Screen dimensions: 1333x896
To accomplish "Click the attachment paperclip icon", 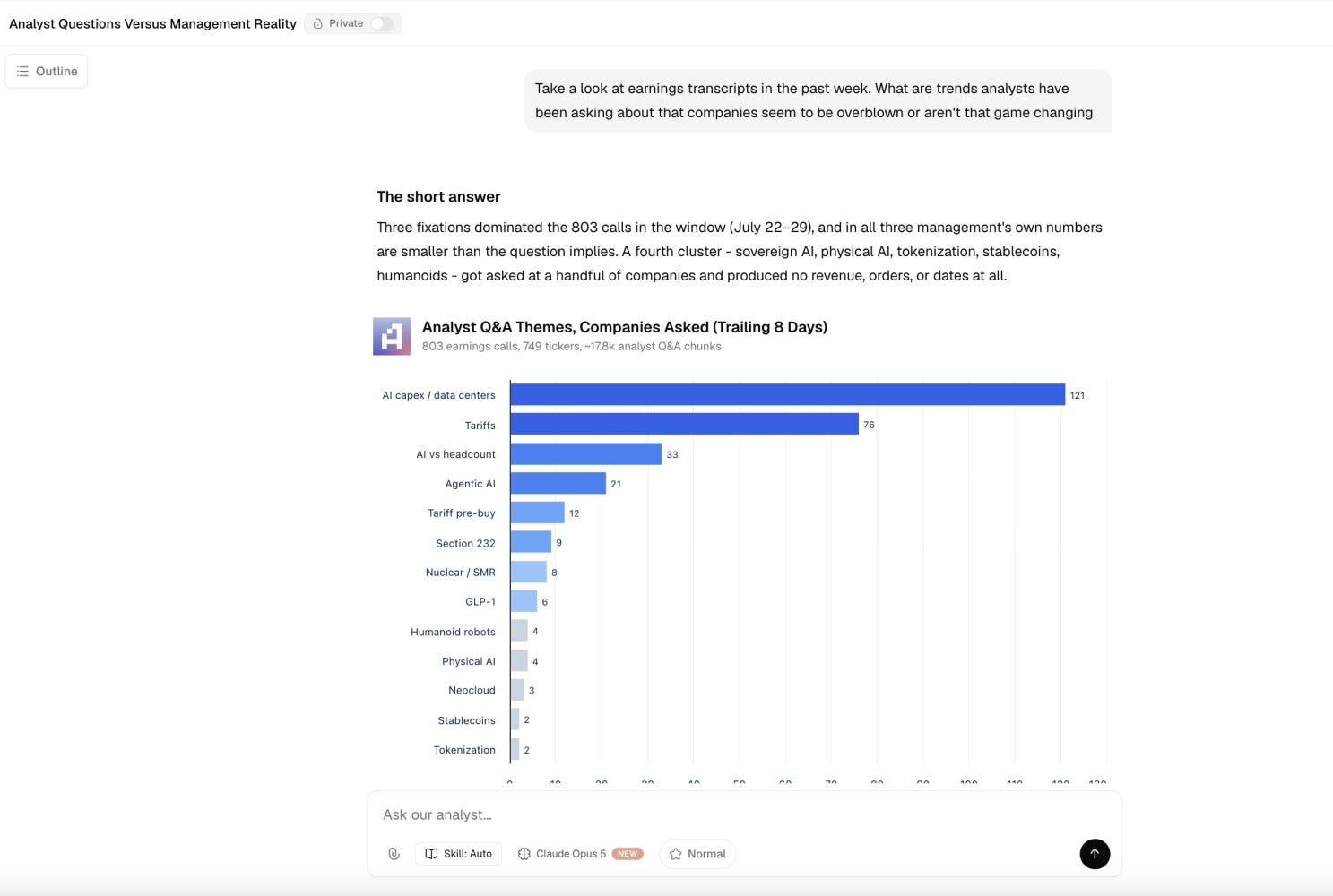I will [x=394, y=854].
